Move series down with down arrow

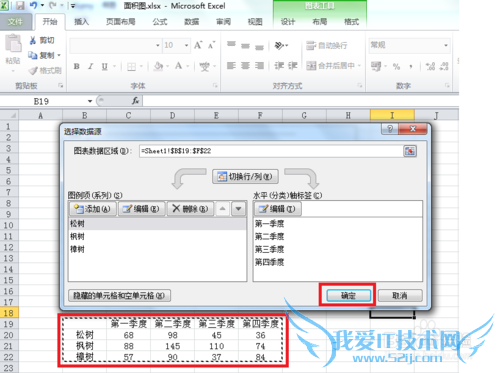(x=238, y=209)
